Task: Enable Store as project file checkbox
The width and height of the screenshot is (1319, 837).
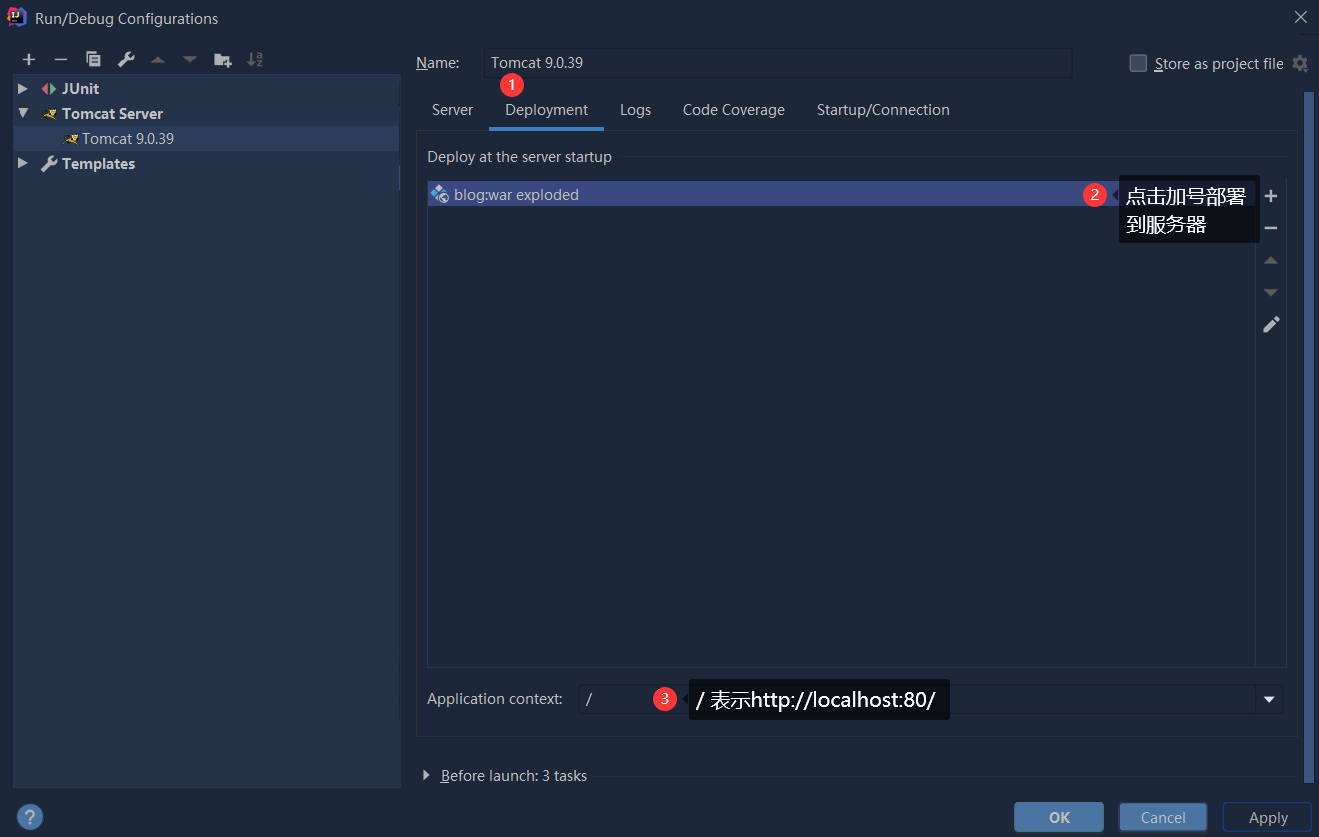Action: click(1138, 63)
